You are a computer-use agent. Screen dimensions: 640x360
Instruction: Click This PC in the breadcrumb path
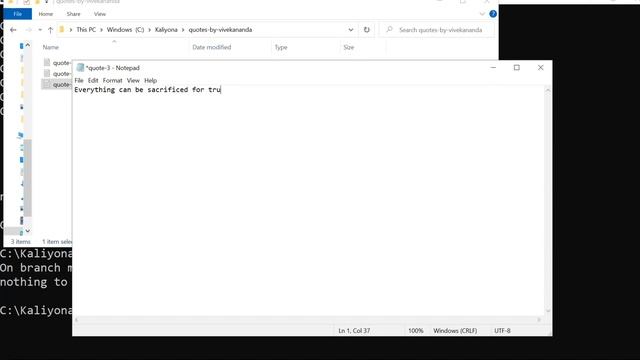pos(86,30)
